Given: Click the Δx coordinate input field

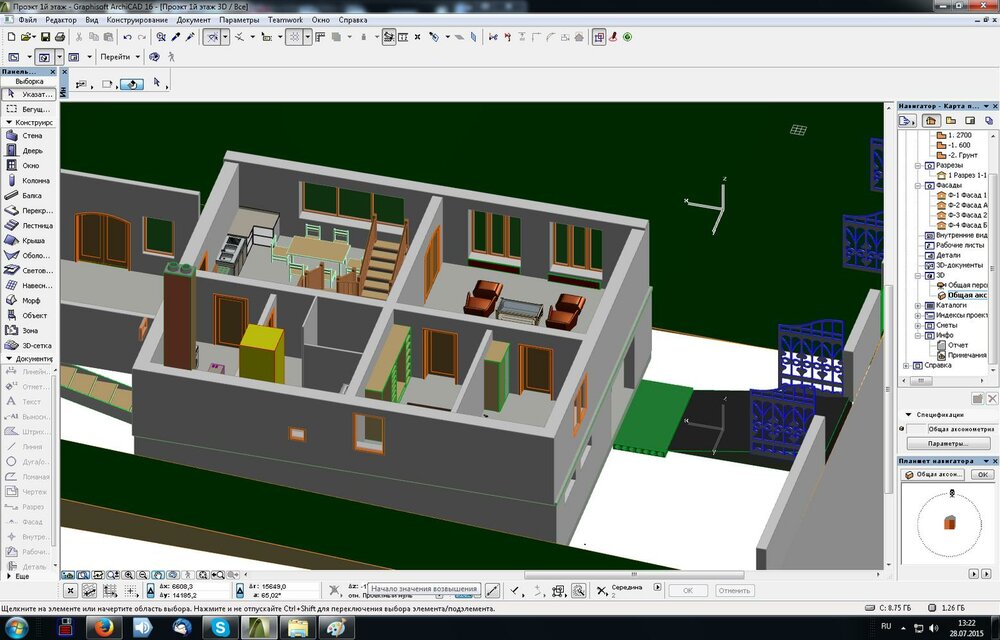Looking at the screenshot, I should 188,586.
